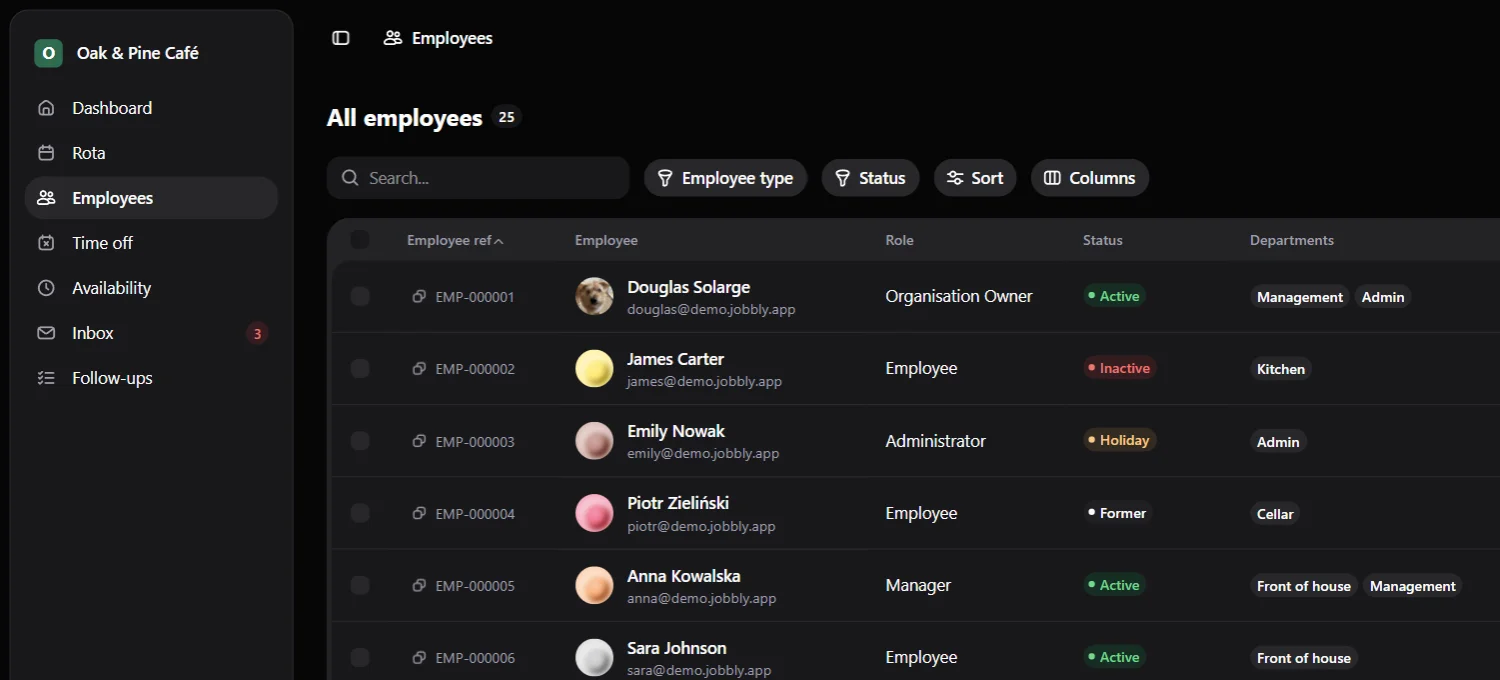1500x680 pixels.
Task: Open the Availability section
Action: [x=151, y=288]
